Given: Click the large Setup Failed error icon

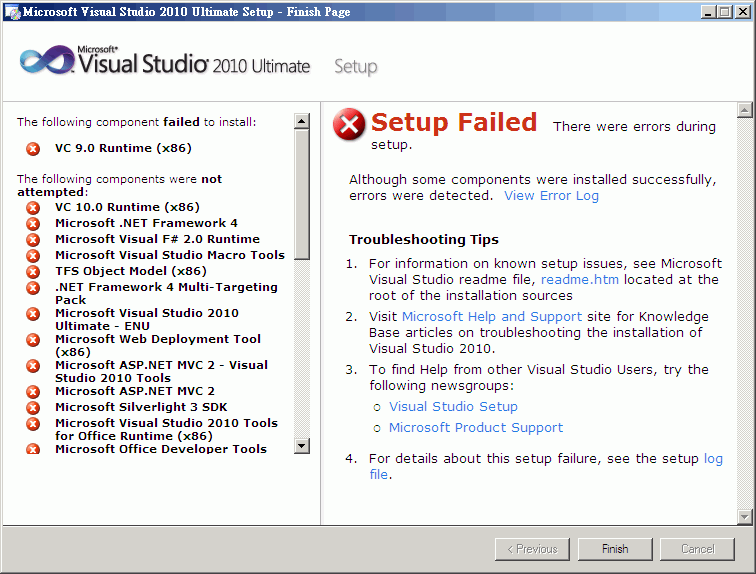Looking at the screenshot, I should point(349,124).
